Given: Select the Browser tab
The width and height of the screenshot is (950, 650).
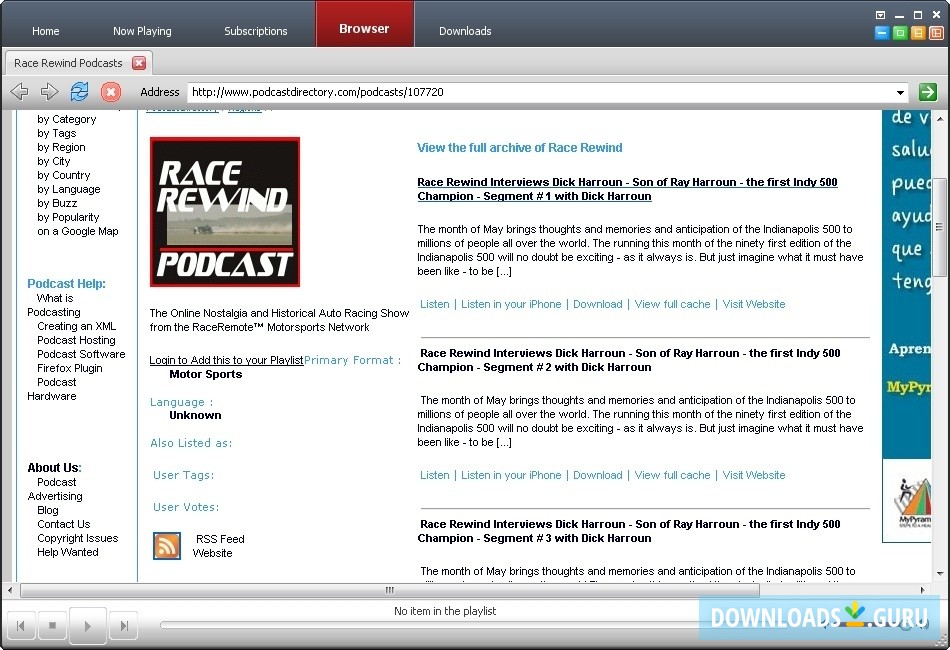Looking at the screenshot, I should 364,24.
